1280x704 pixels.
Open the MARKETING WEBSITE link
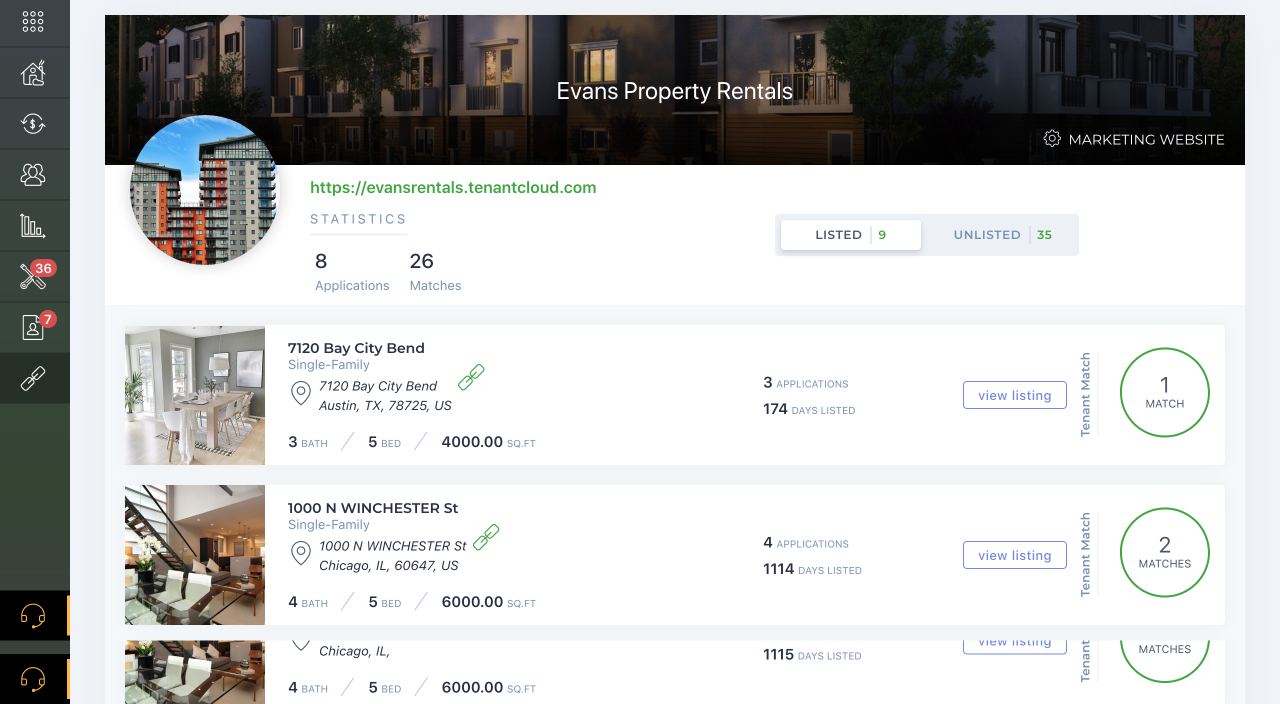coord(1146,140)
